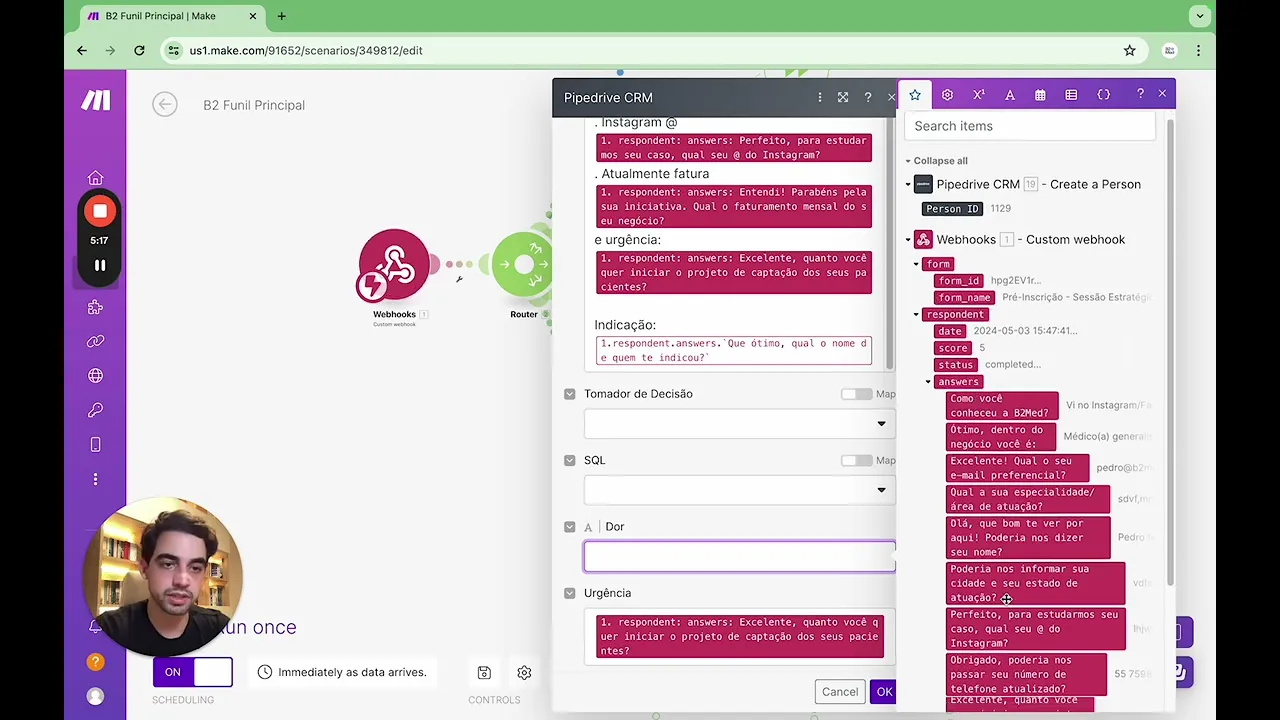Click OK in Pipedrive CRM dialog
The height and width of the screenshot is (720, 1280).
point(884,692)
